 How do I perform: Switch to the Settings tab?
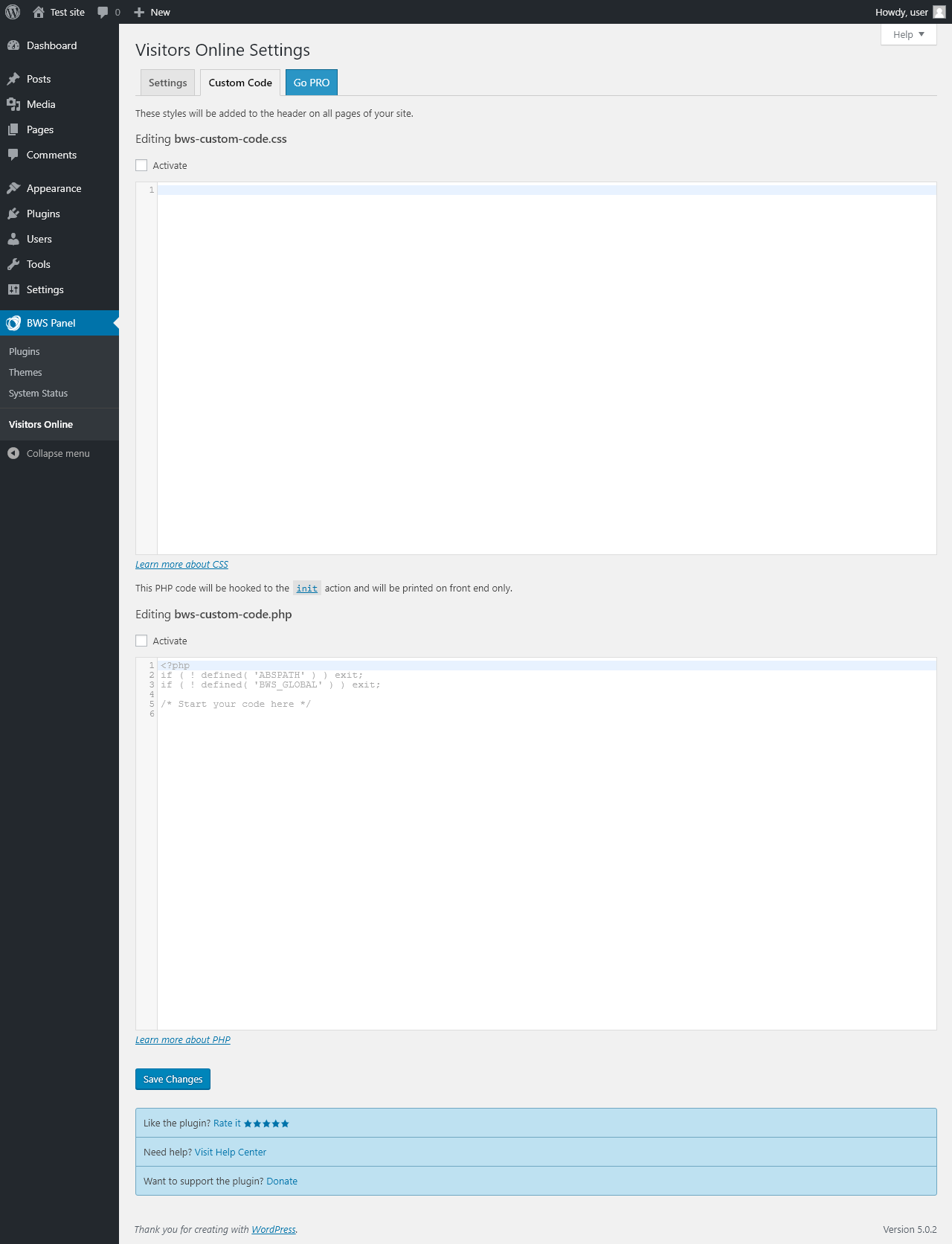point(168,83)
